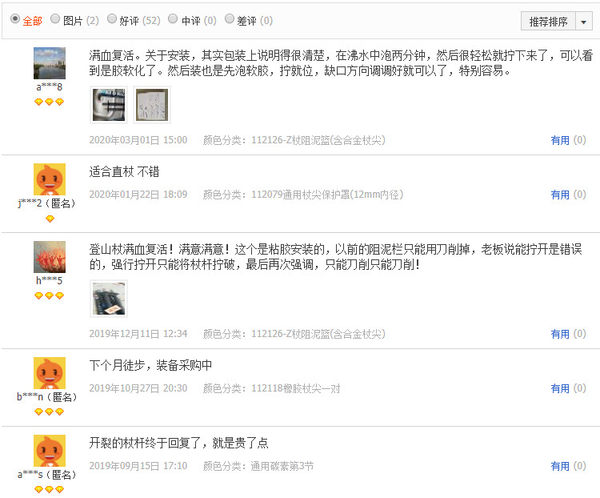Click the single diamond icon under j***2
600x498 pixels.
[x=50, y=219]
